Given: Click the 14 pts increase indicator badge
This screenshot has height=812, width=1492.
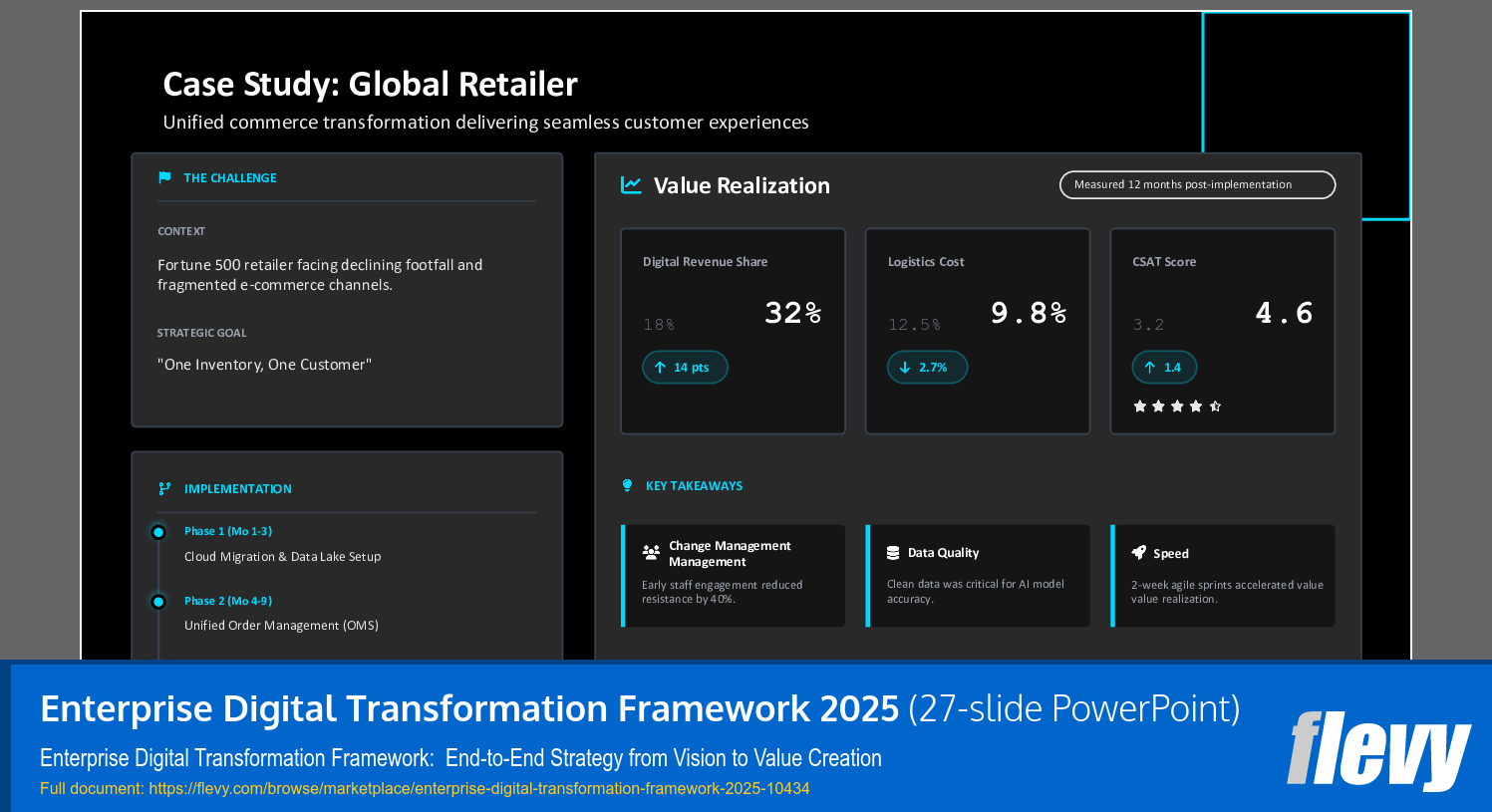Looking at the screenshot, I should 685,367.
